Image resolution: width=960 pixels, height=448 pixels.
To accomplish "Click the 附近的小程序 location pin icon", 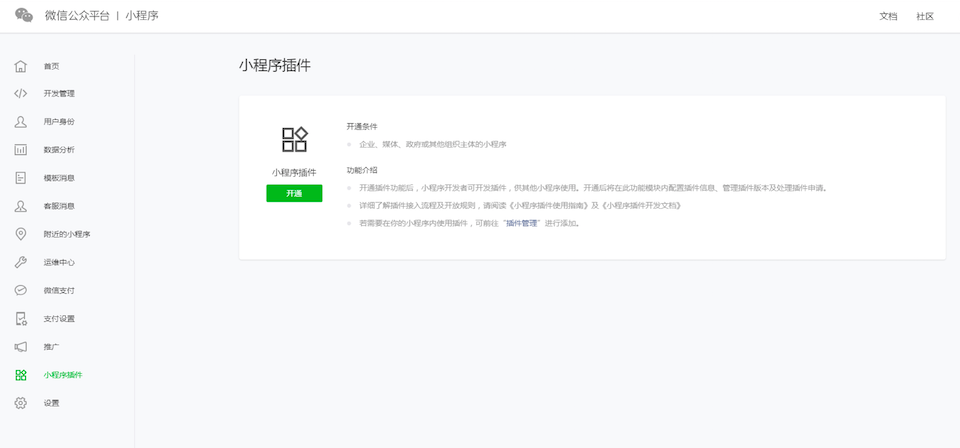I will pyautogui.click(x=20, y=234).
